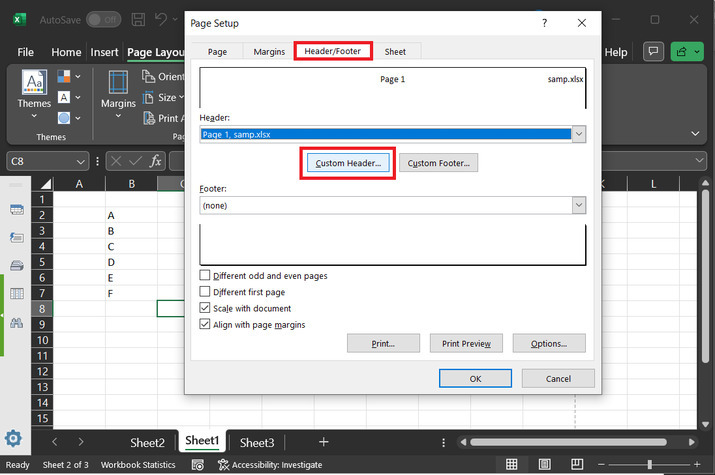Image resolution: width=715 pixels, height=475 pixels.
Task: Open the File menu
Action: pyautogui.click(x=26, y=52)
